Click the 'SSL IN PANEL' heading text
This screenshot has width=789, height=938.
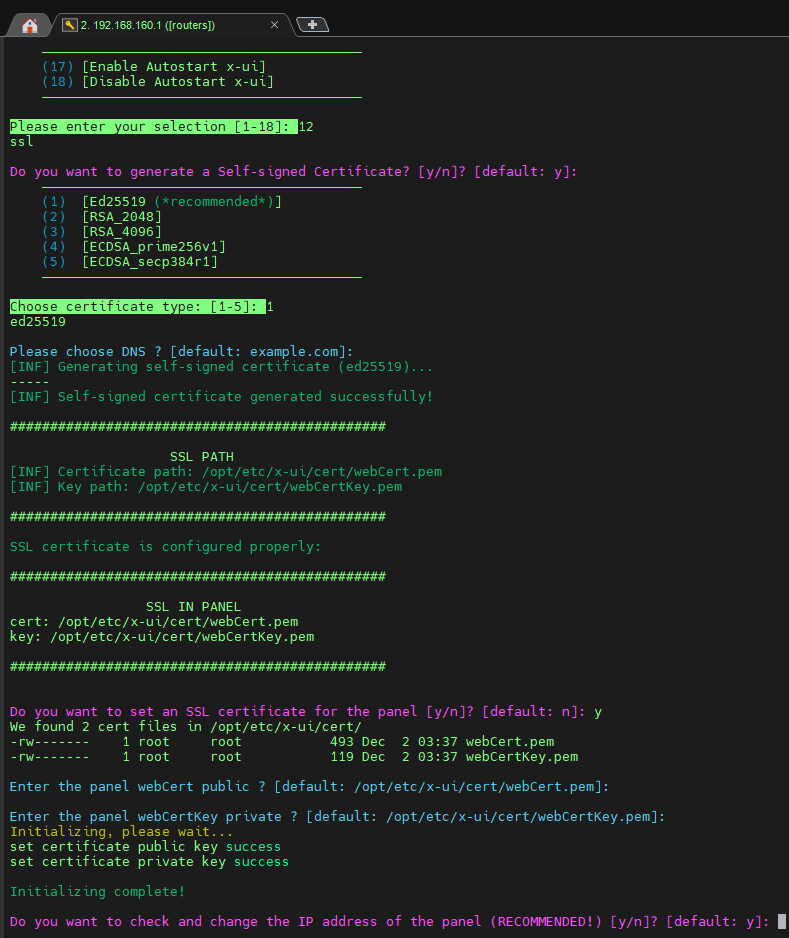[193, 607]
